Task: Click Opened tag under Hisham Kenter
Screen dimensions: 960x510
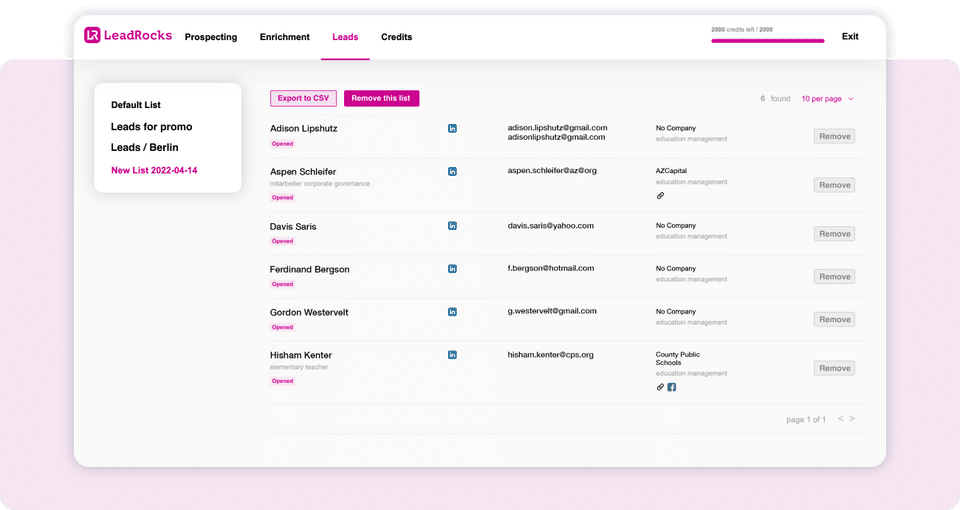Action: point(282,381)
